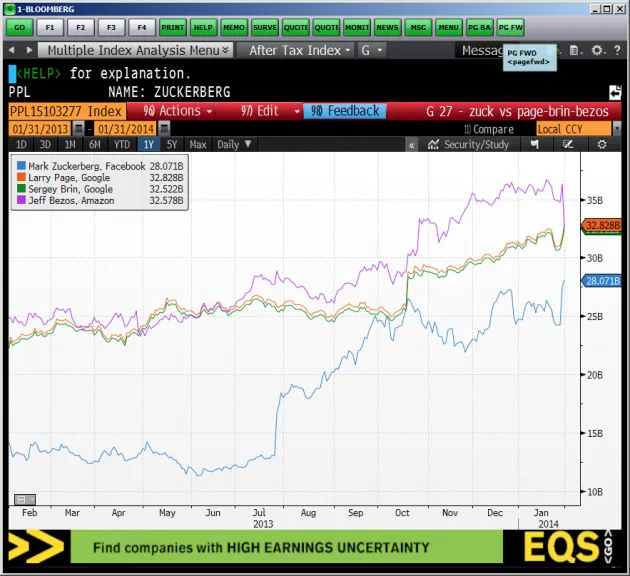This screenshot has width=630, height=576.
Task: Click the green HELP key button
Action: click(x=203, y=27)
